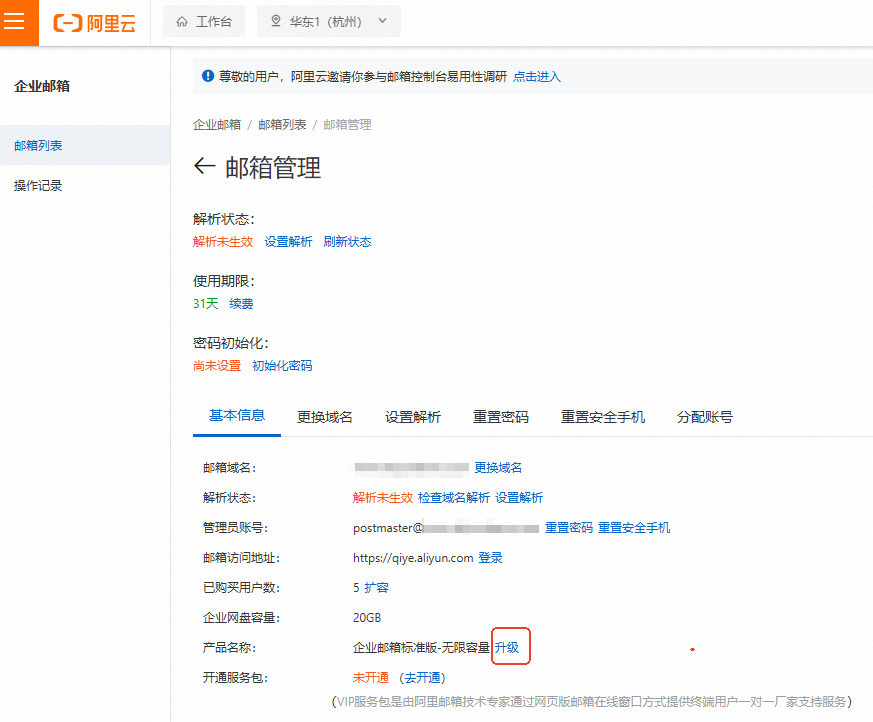Click the Alibaba Cloud logo
Image resolution: width=873 pixels, height=722 pixels.
pos(94,22)
